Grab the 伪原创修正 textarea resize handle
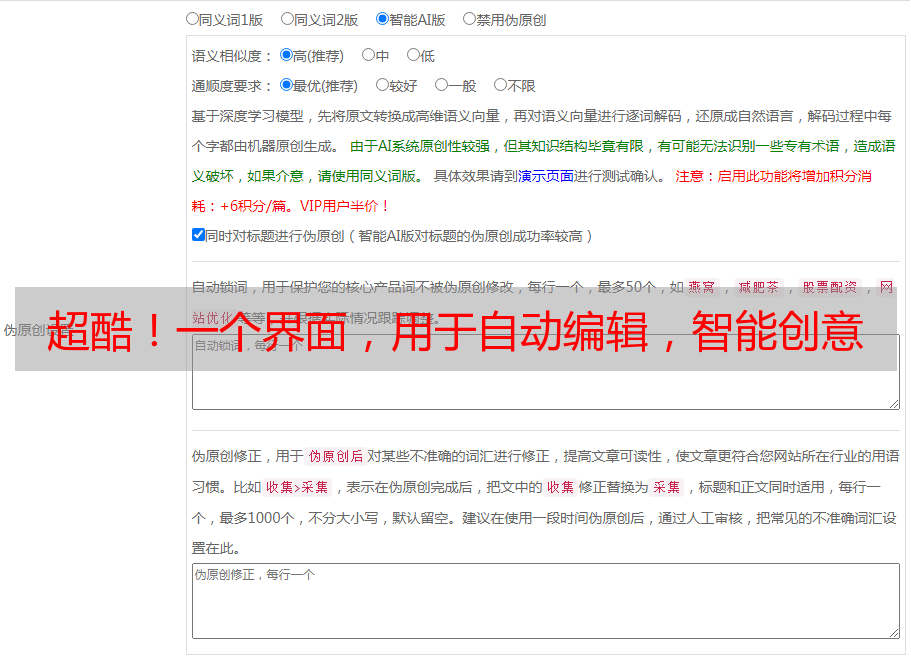 click(x=894, y=632)
